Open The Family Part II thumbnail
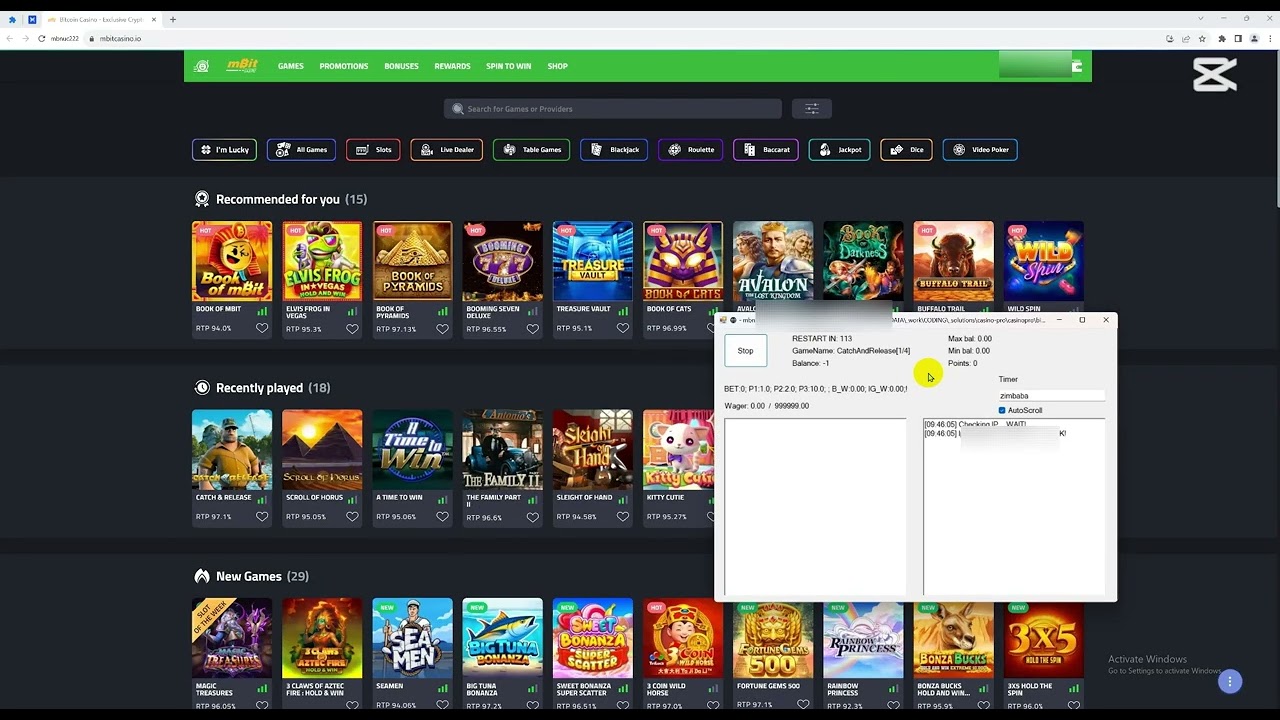The image size is (1280, 720). click(x=502, y=450)
